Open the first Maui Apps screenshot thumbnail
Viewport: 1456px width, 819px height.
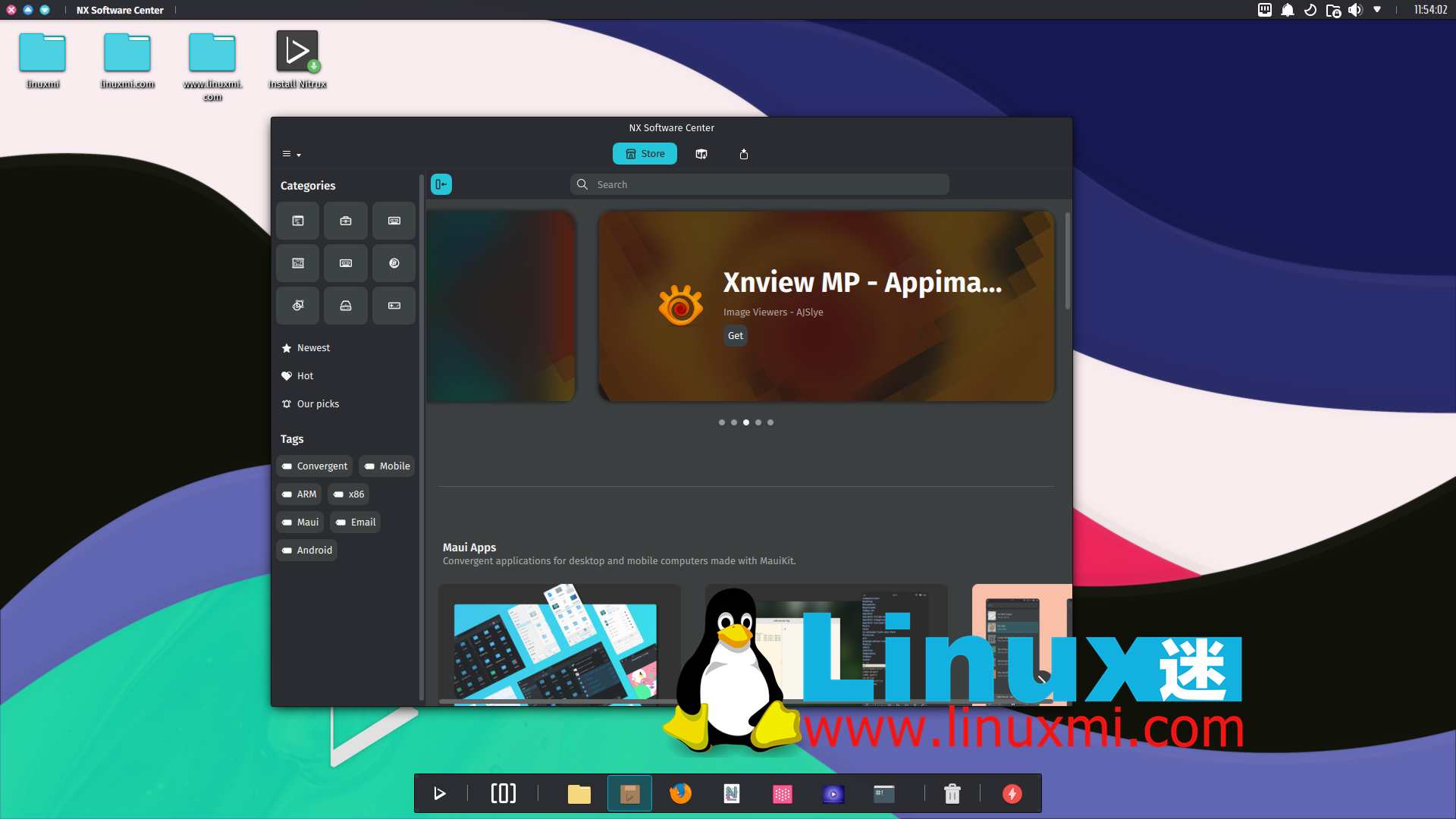(x=559, y=645)
